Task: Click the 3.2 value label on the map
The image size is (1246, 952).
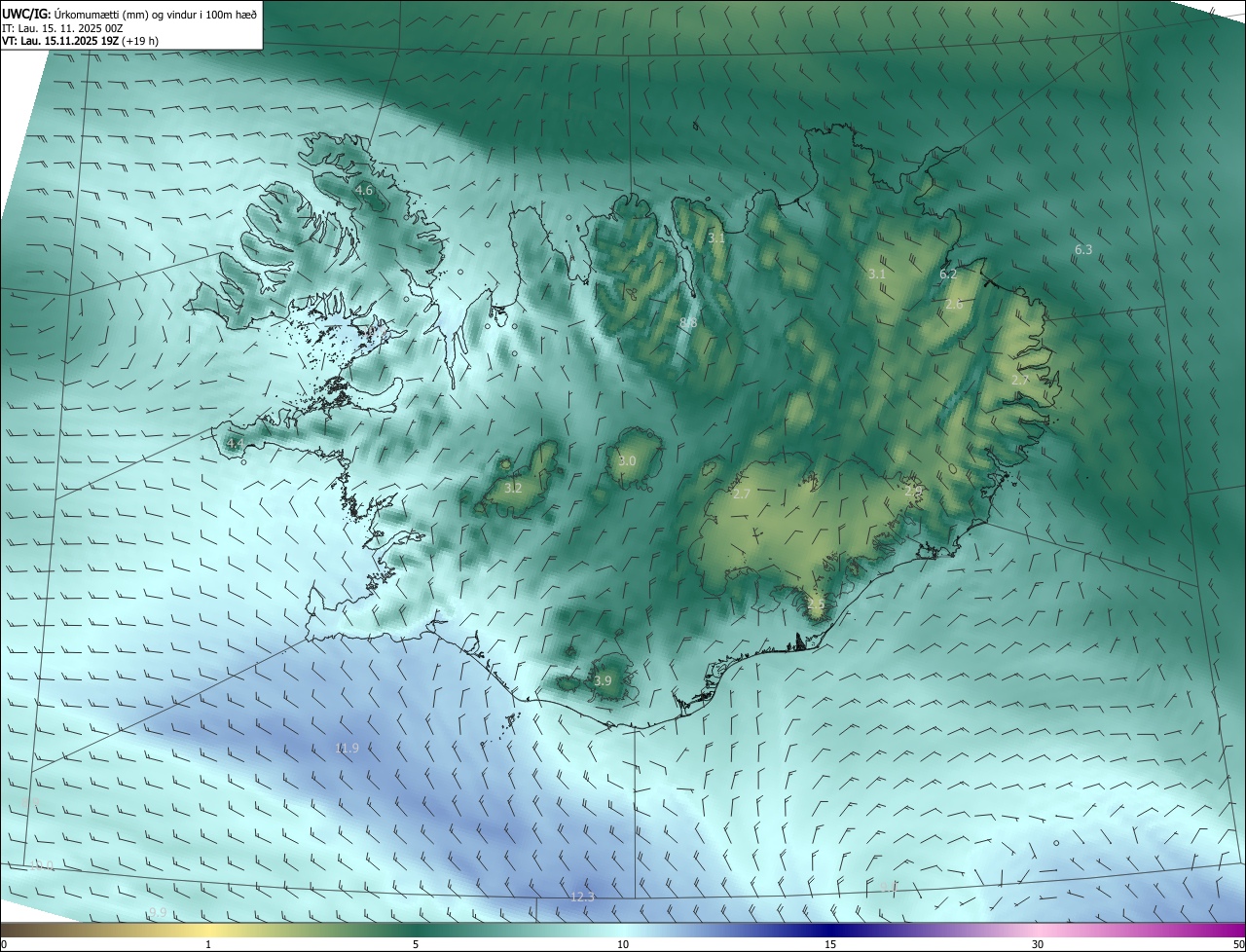Action: point(513,489)
